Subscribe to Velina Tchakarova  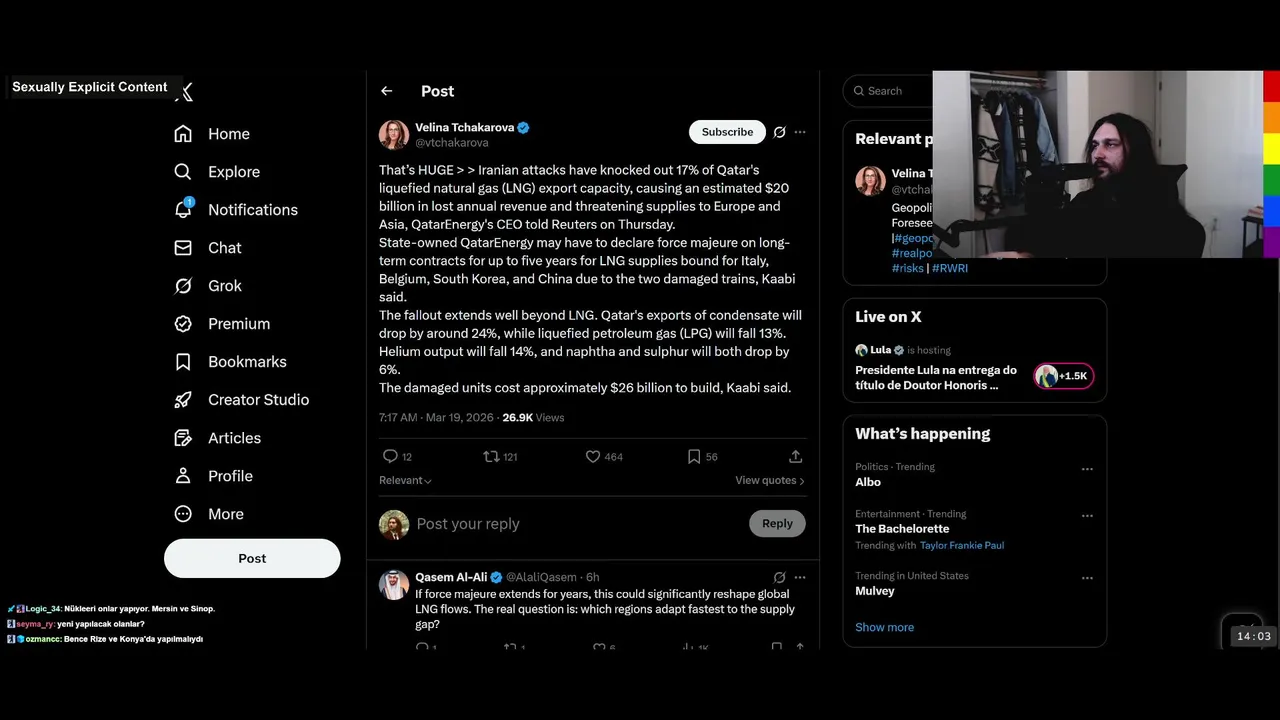[727, 132]
